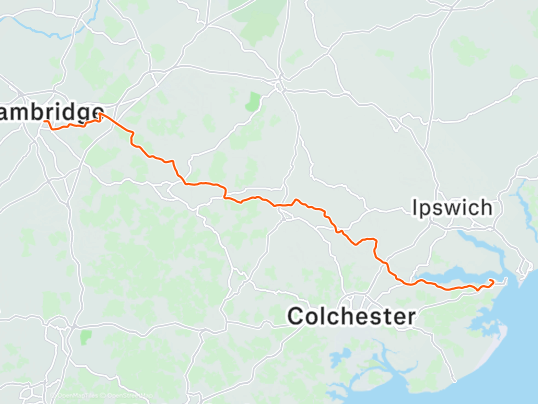Select the small bright green park north of the route

253,102
